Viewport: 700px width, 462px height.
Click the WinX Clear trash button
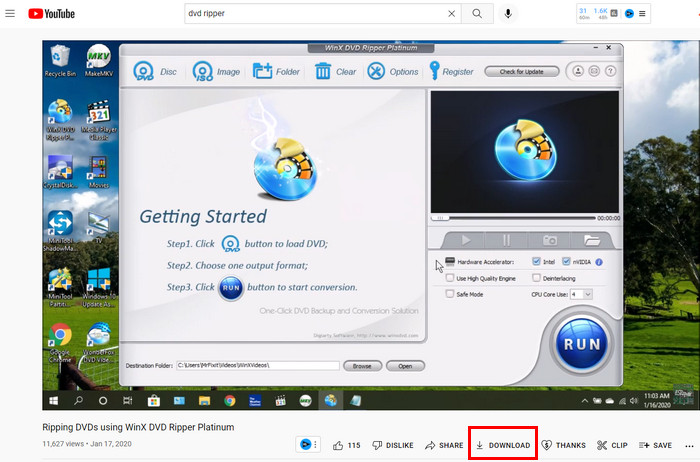335,71
